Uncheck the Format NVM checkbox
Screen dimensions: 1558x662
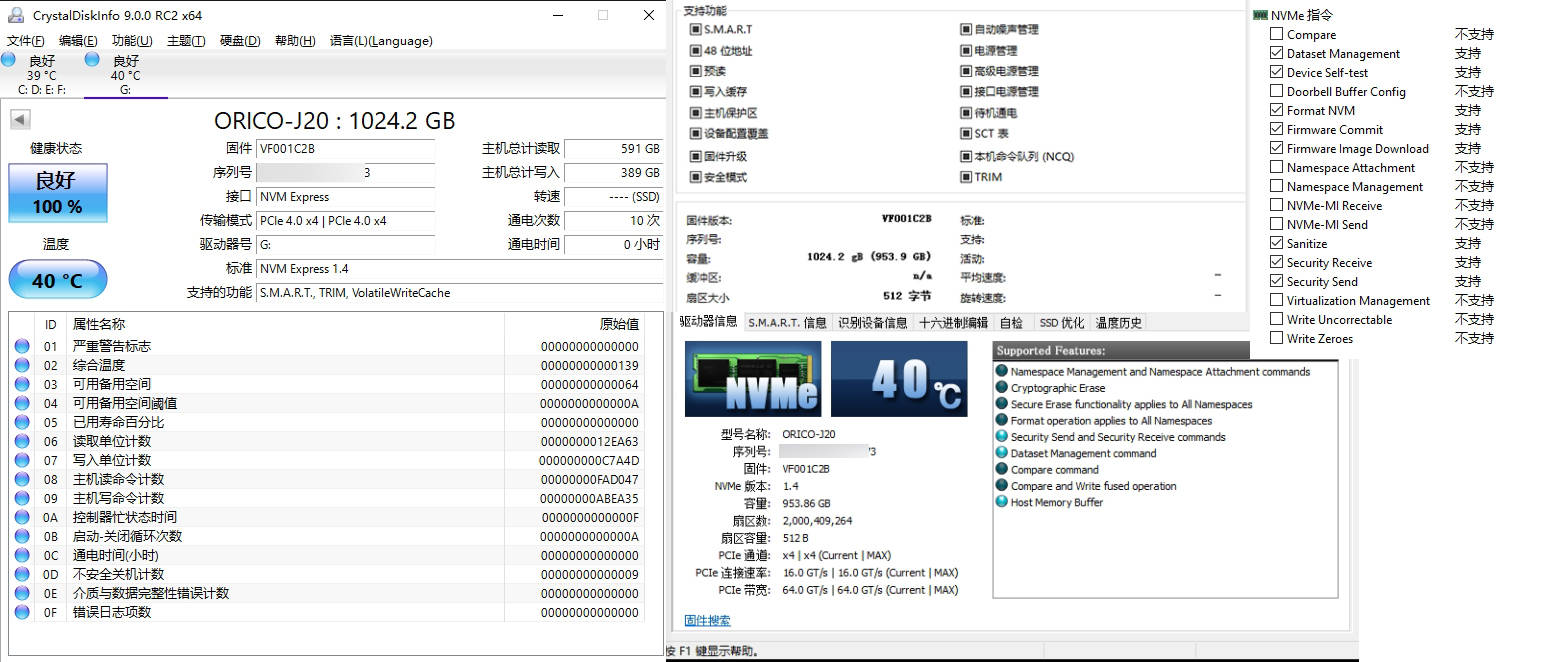click(1276, 110)
